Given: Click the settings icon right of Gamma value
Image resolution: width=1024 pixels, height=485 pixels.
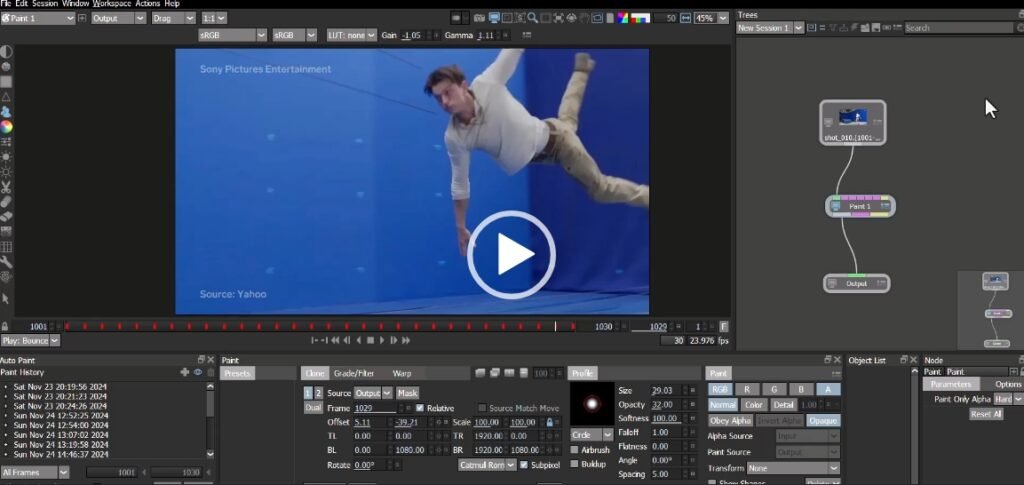Looking at the screenshot, I should tap(526, 35).
